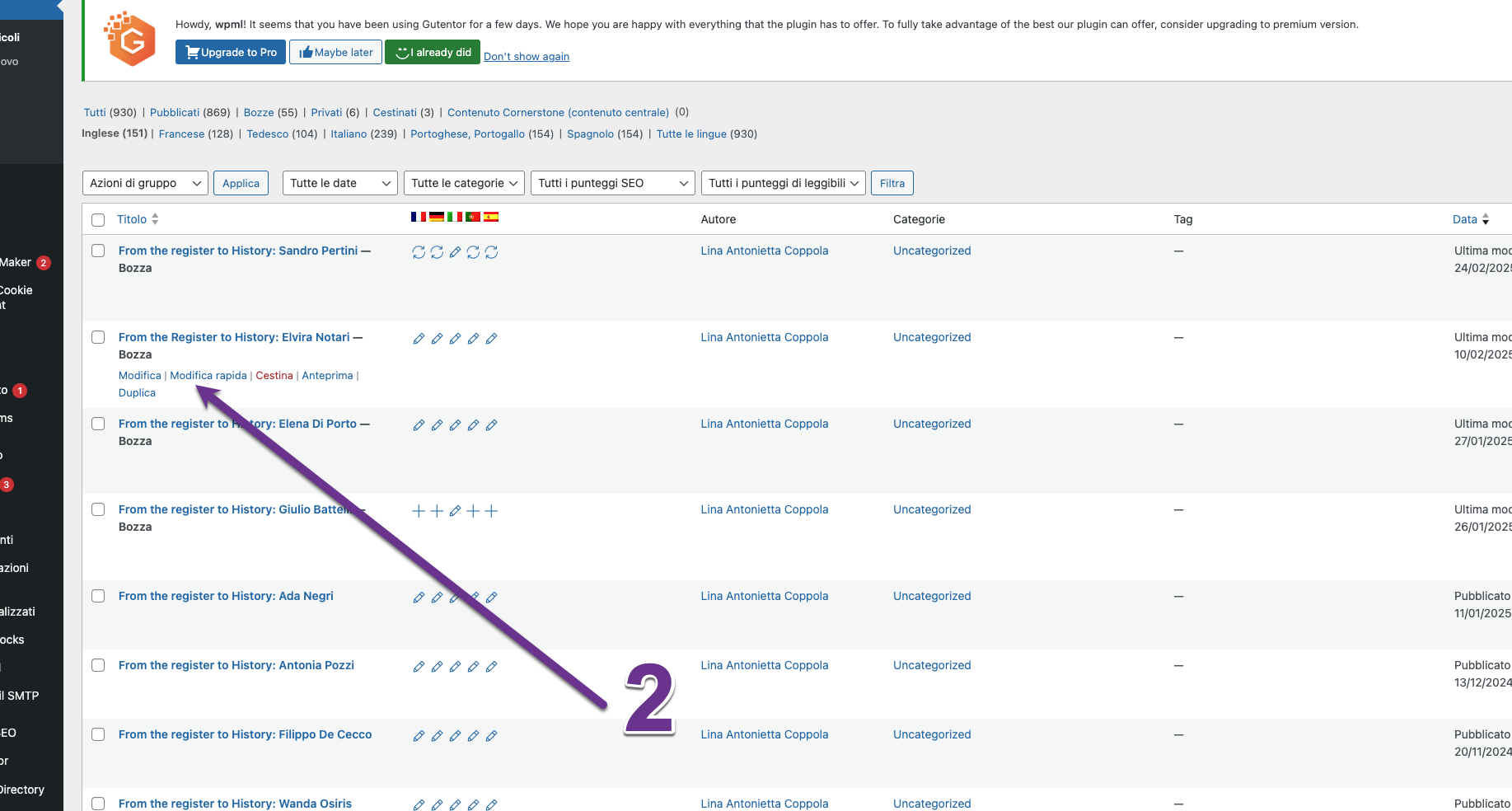The height and width of the screenshot is (811, 1512).
Task: Open the Tutte le categorie dropdown
Action: [464, 183]
